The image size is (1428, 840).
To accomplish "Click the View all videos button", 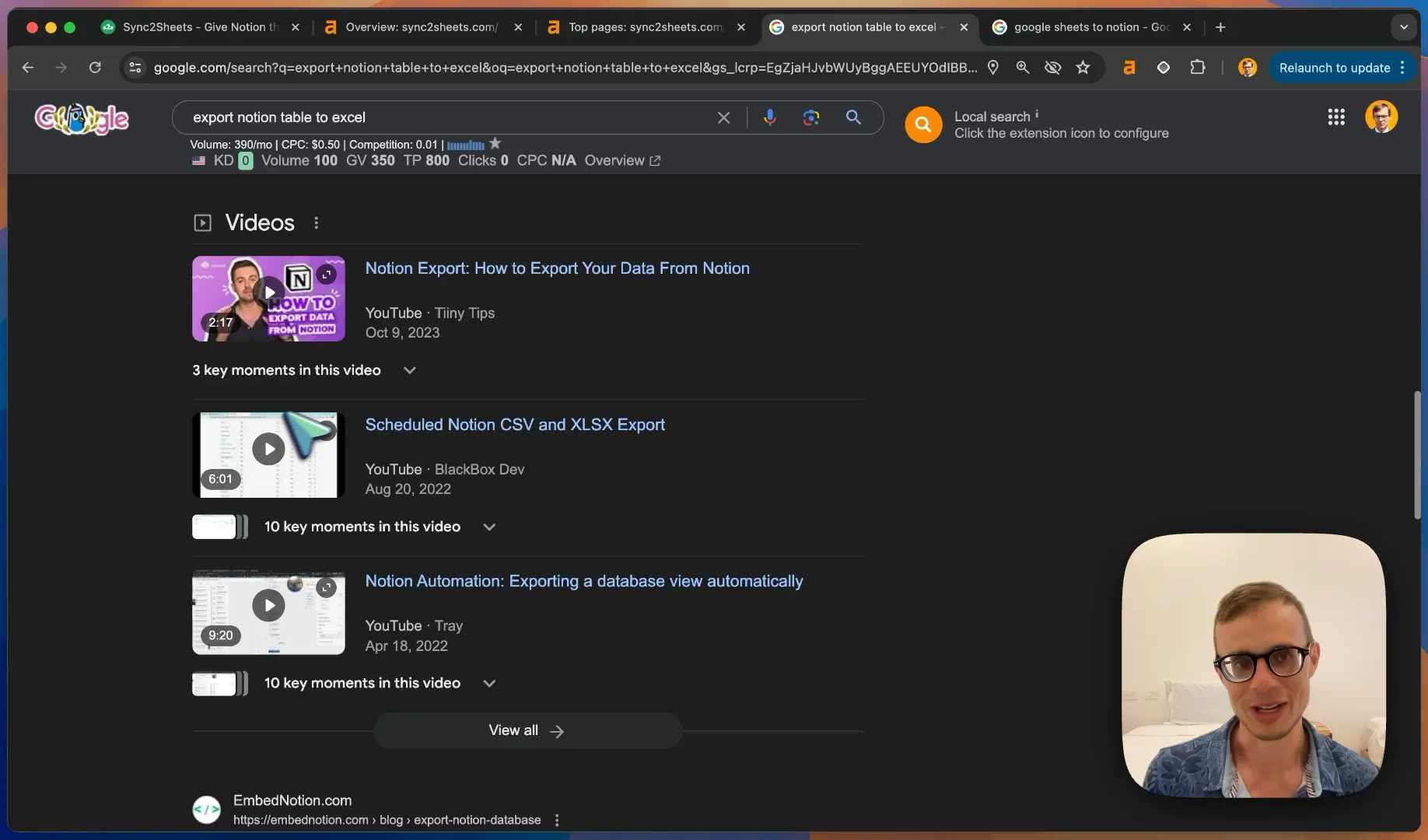I will pyautogui.click(x=527, y=730).
